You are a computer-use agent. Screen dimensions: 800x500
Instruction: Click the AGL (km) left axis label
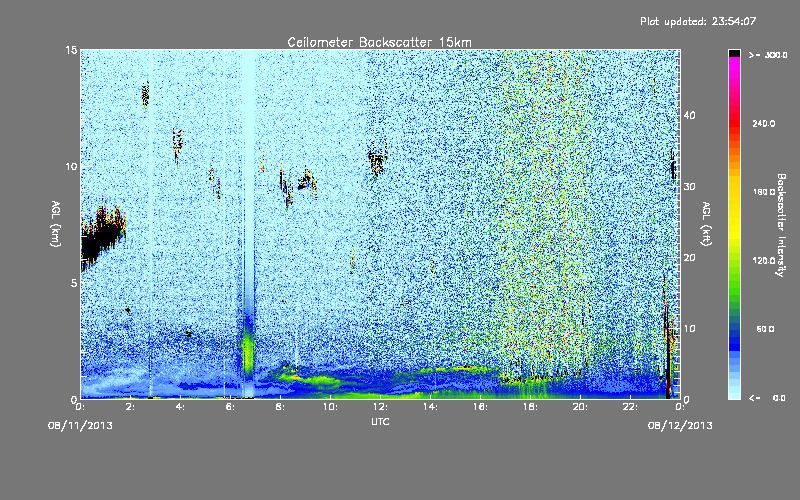click(x=56, y=223)
